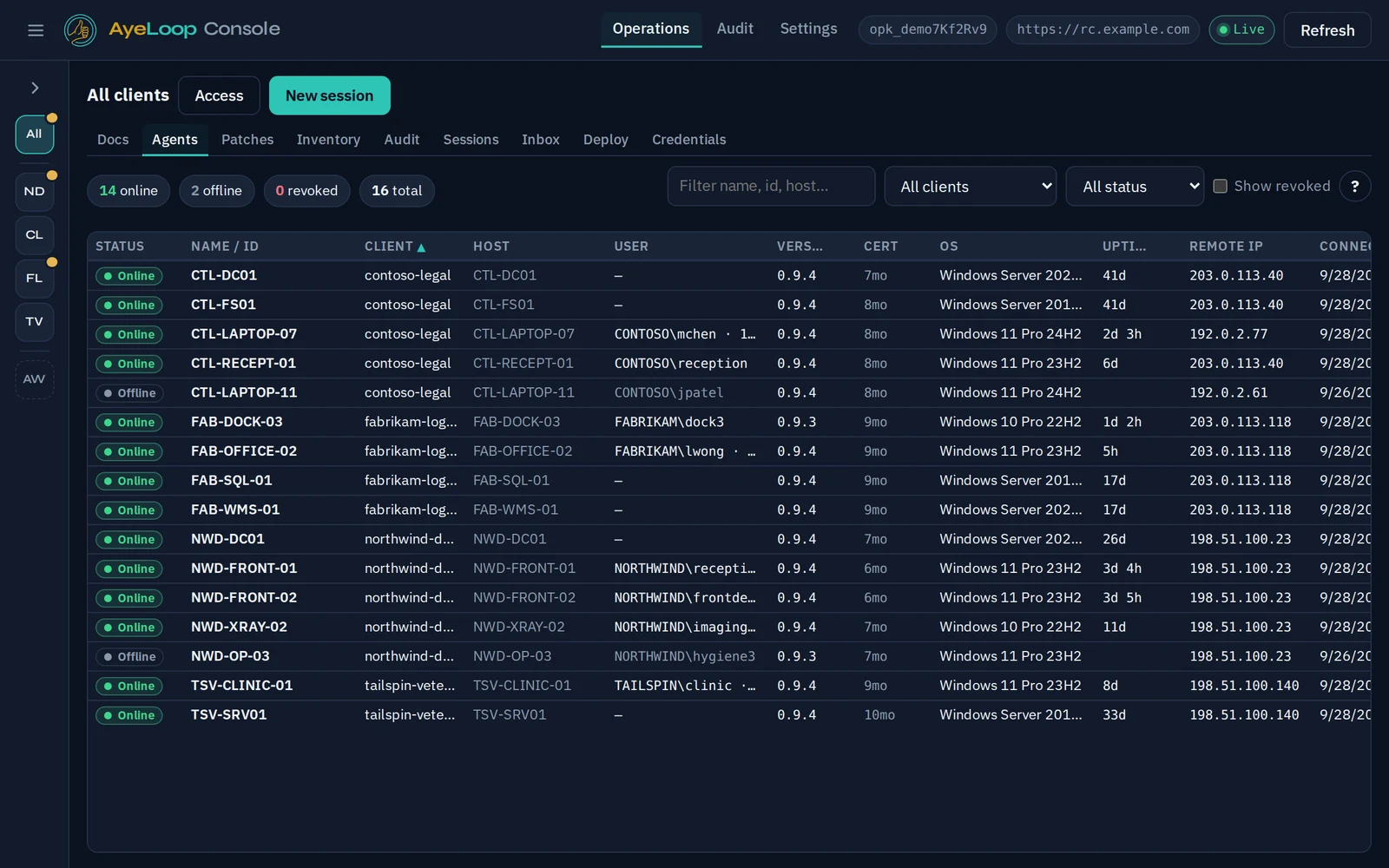1389x868 pixels.
Task: Click the https://rc.example.com URL chip
Action: pos(1103,30)
